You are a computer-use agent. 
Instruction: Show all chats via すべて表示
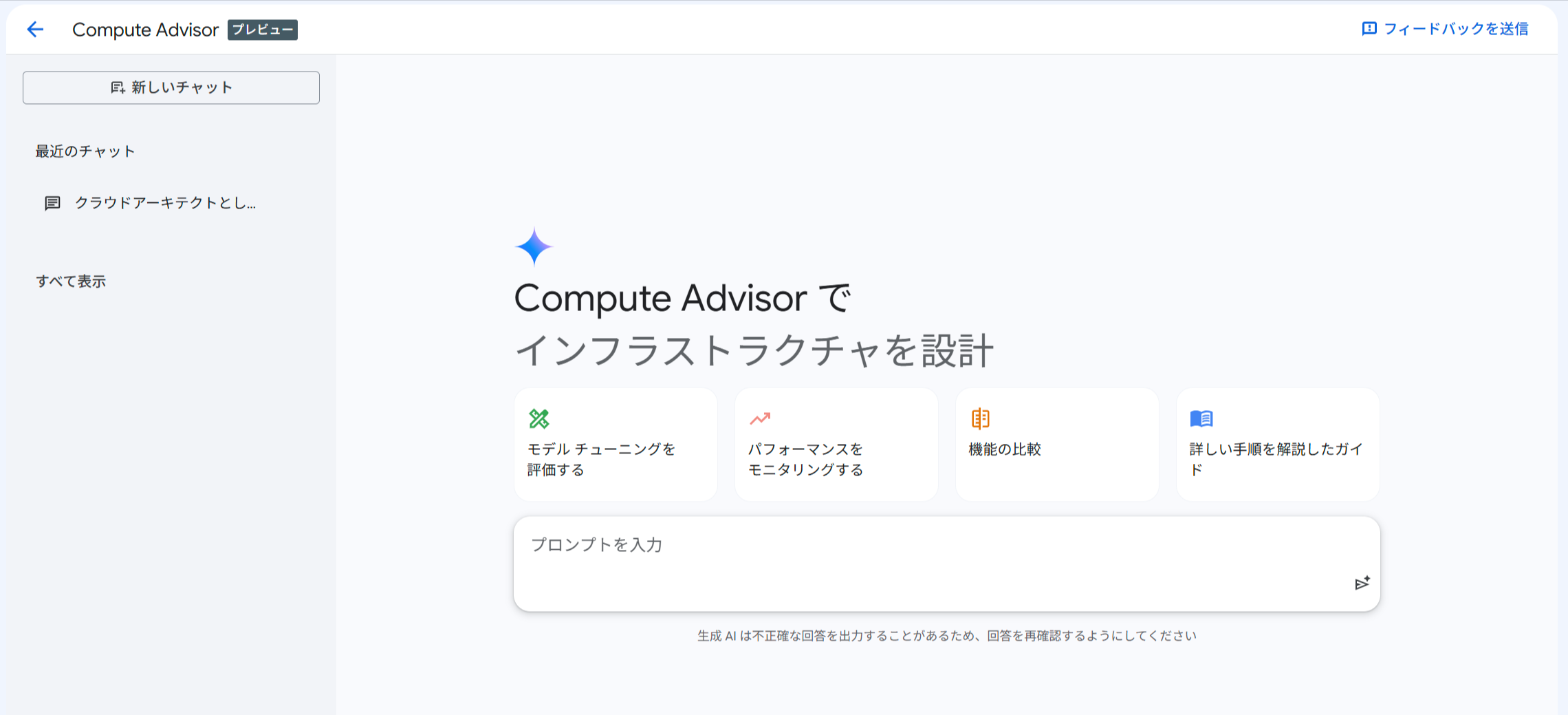pyautogui.click(x=71, y=281)
